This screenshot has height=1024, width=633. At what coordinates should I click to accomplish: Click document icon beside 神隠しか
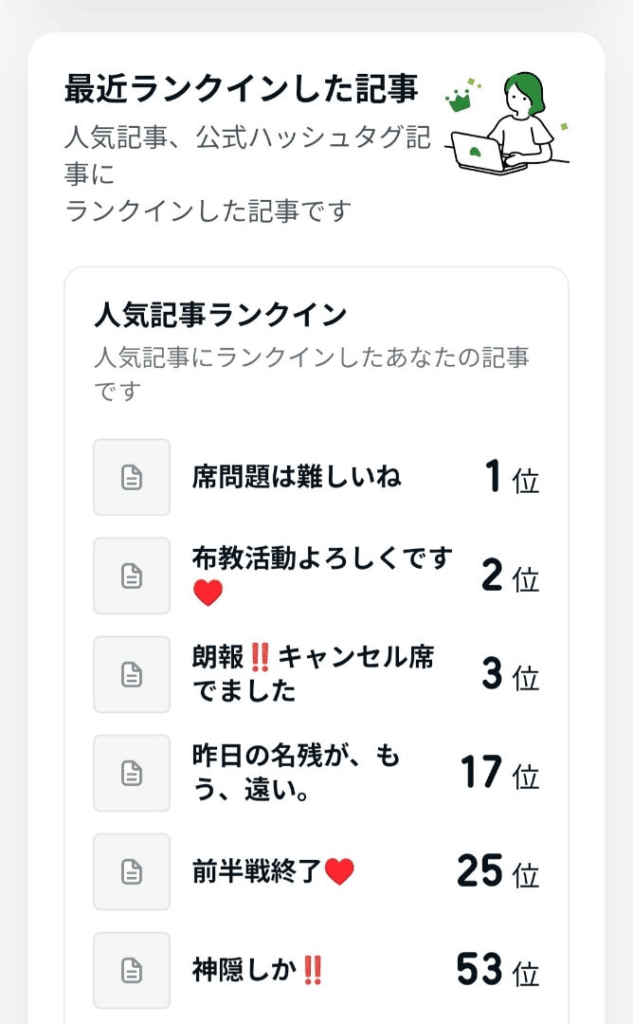132,970
